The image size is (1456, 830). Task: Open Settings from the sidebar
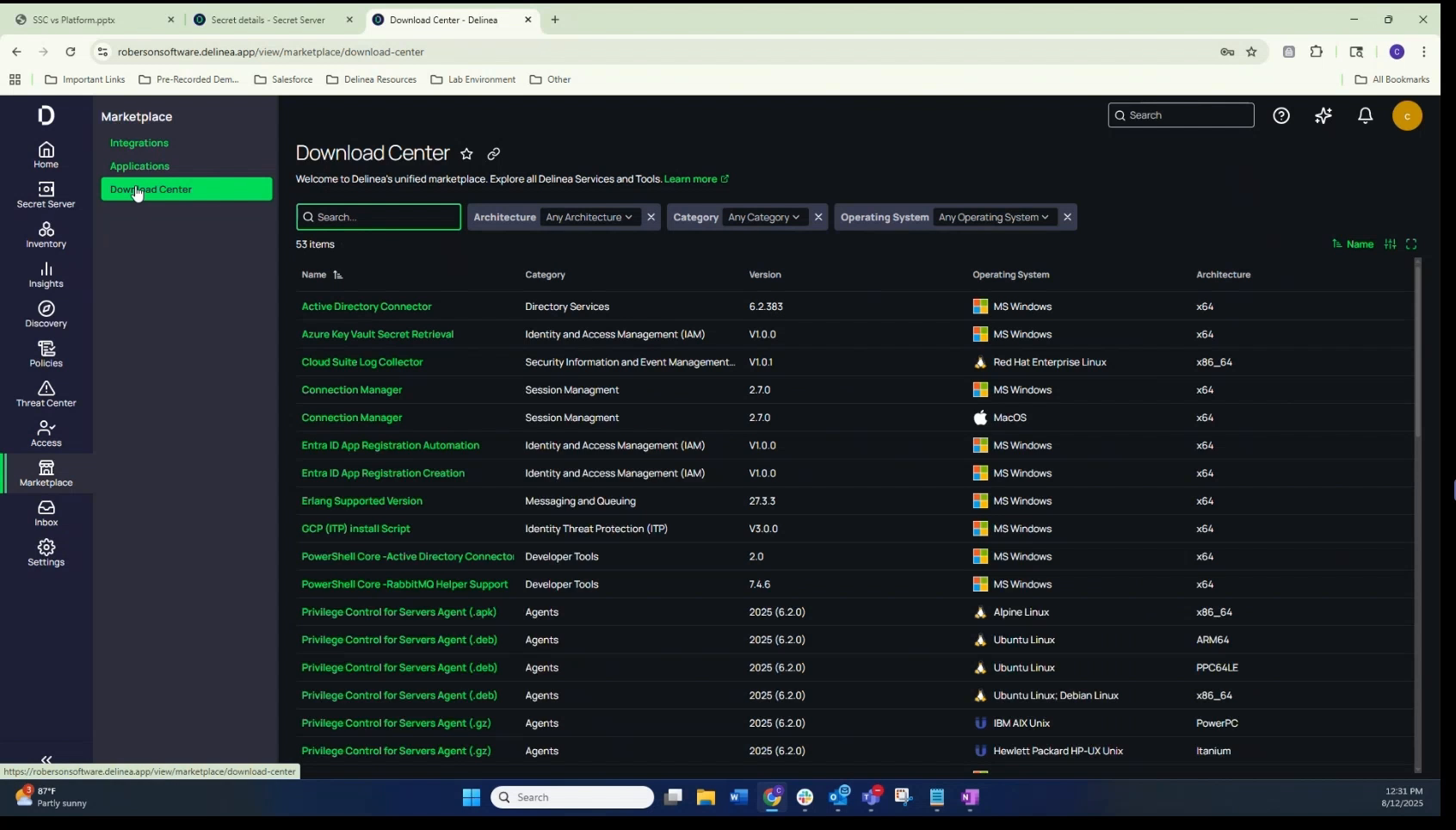click(x=46, y=552)
